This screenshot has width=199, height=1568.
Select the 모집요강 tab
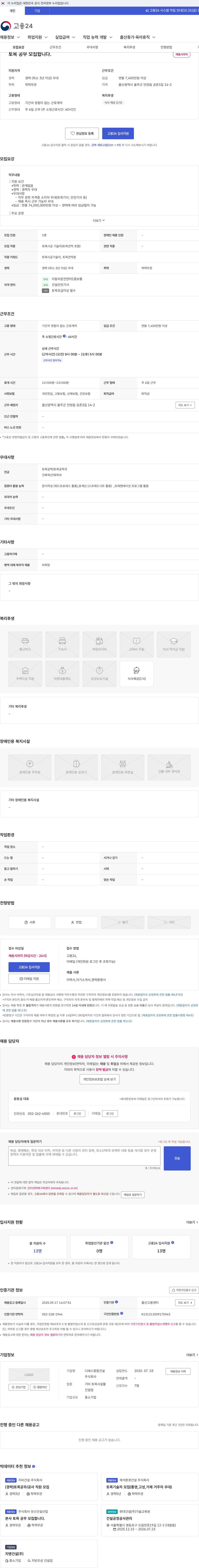pos(18,47)
